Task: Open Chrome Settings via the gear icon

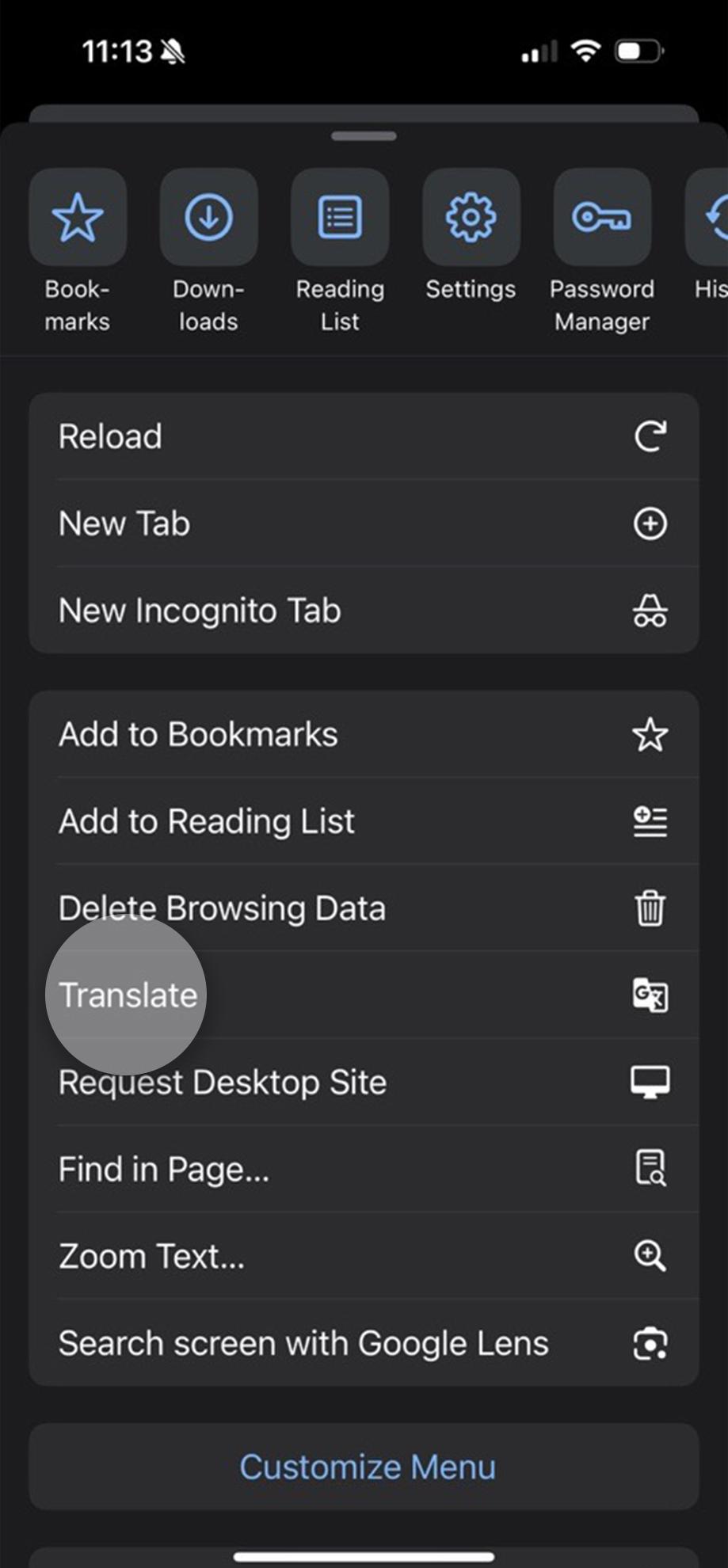Action: point(471,219)
